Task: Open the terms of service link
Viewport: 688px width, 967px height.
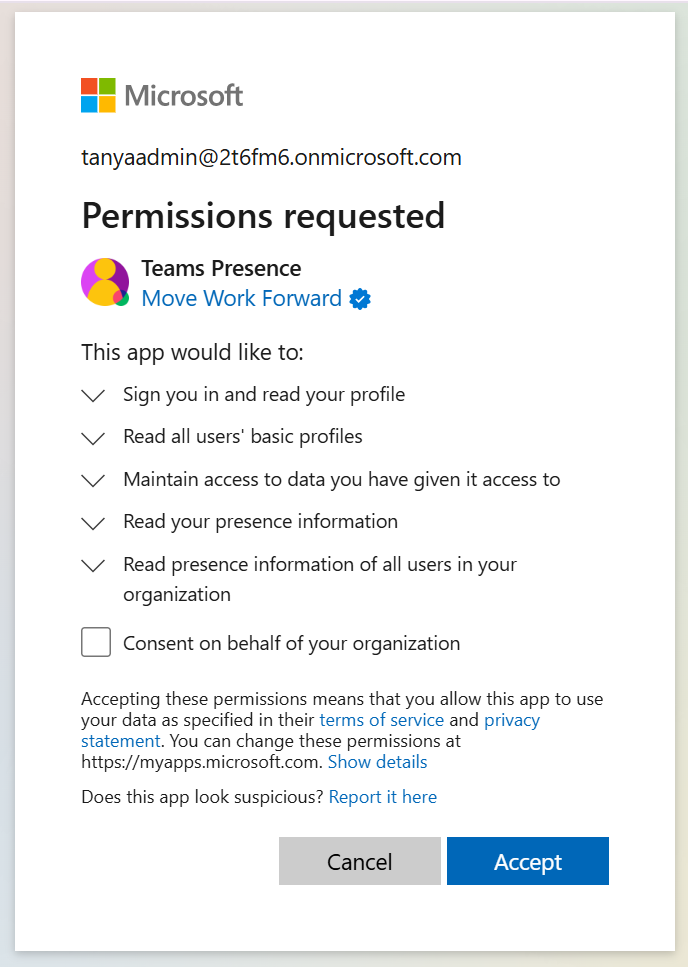Action: [381, 720]
